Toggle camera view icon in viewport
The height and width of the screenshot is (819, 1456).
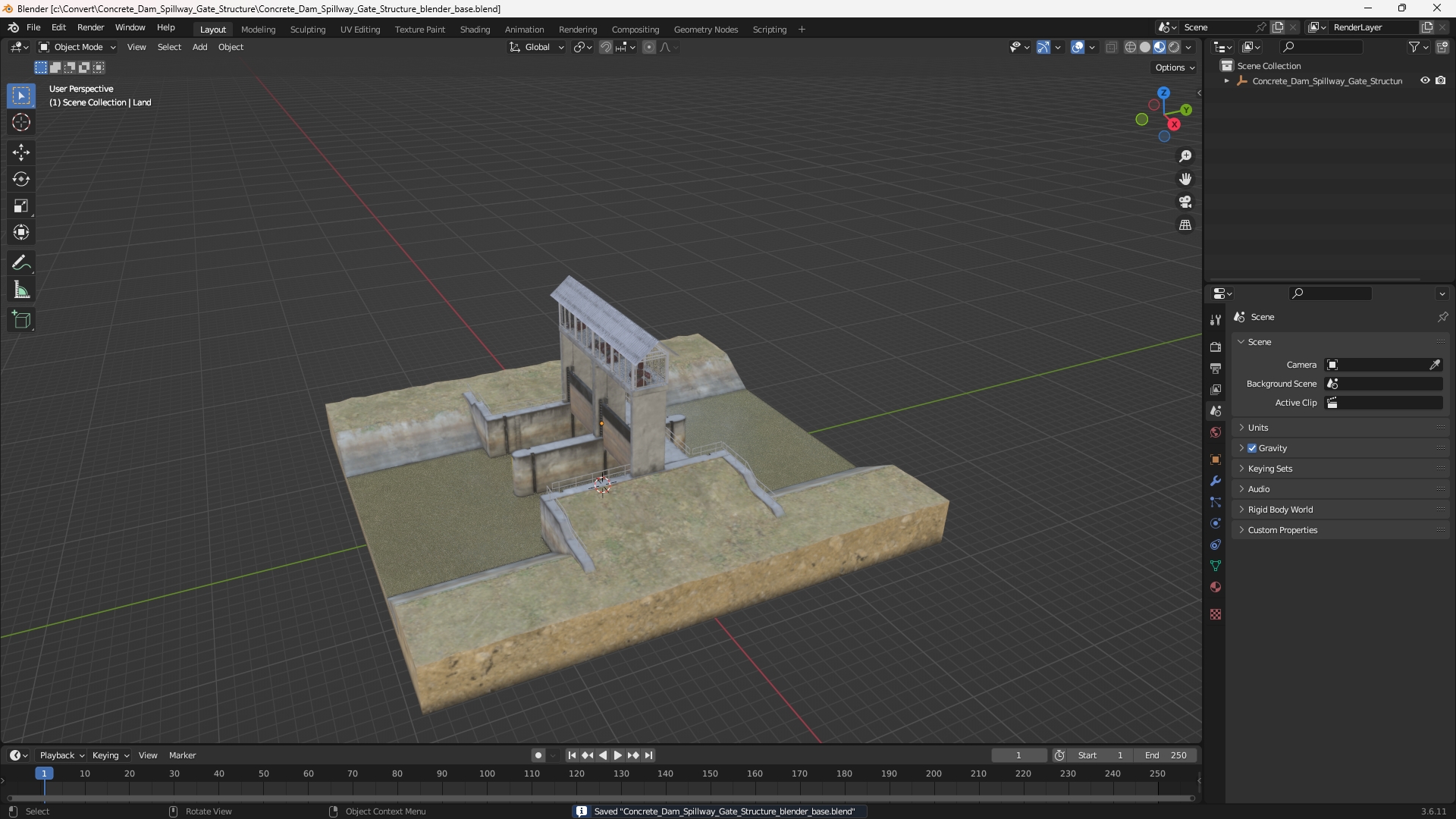click(x=1185, y=202)
